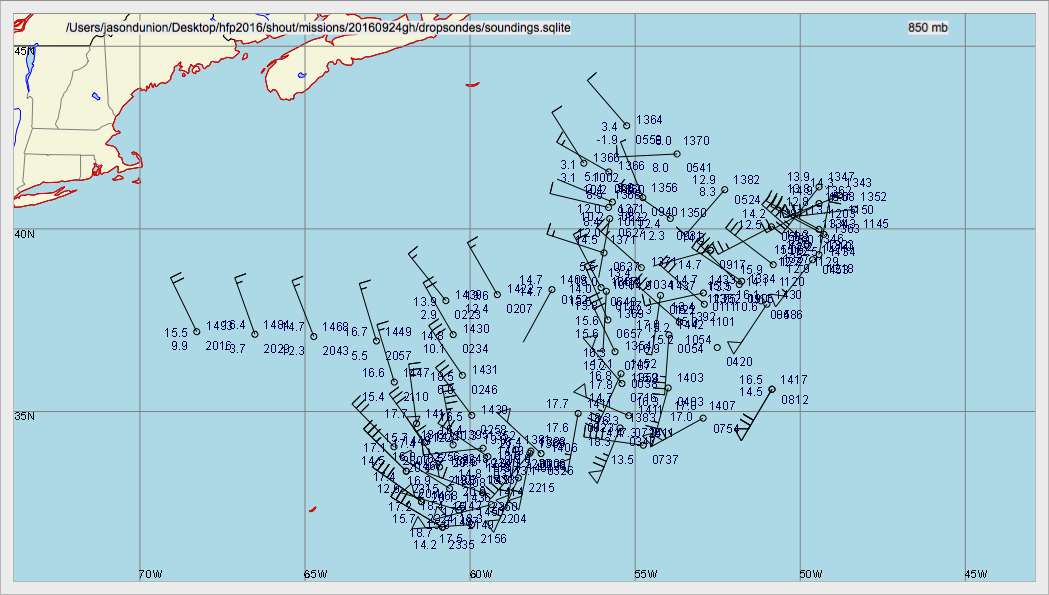Click the '1364' height value
The height and width of the screenshot is (595, 1049).
coord(649,120)
